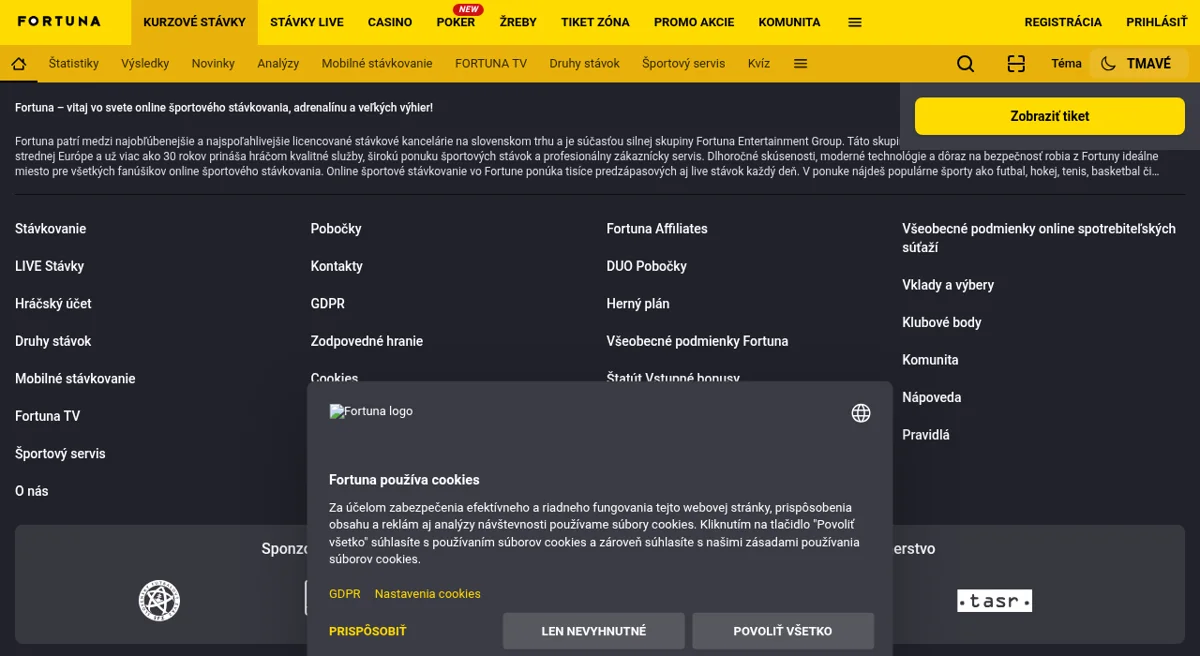This screenshot has width=1200, height=656.
Task: Click LEN NEVYHNUTNÉ cookies button
Action: point(594,631)
